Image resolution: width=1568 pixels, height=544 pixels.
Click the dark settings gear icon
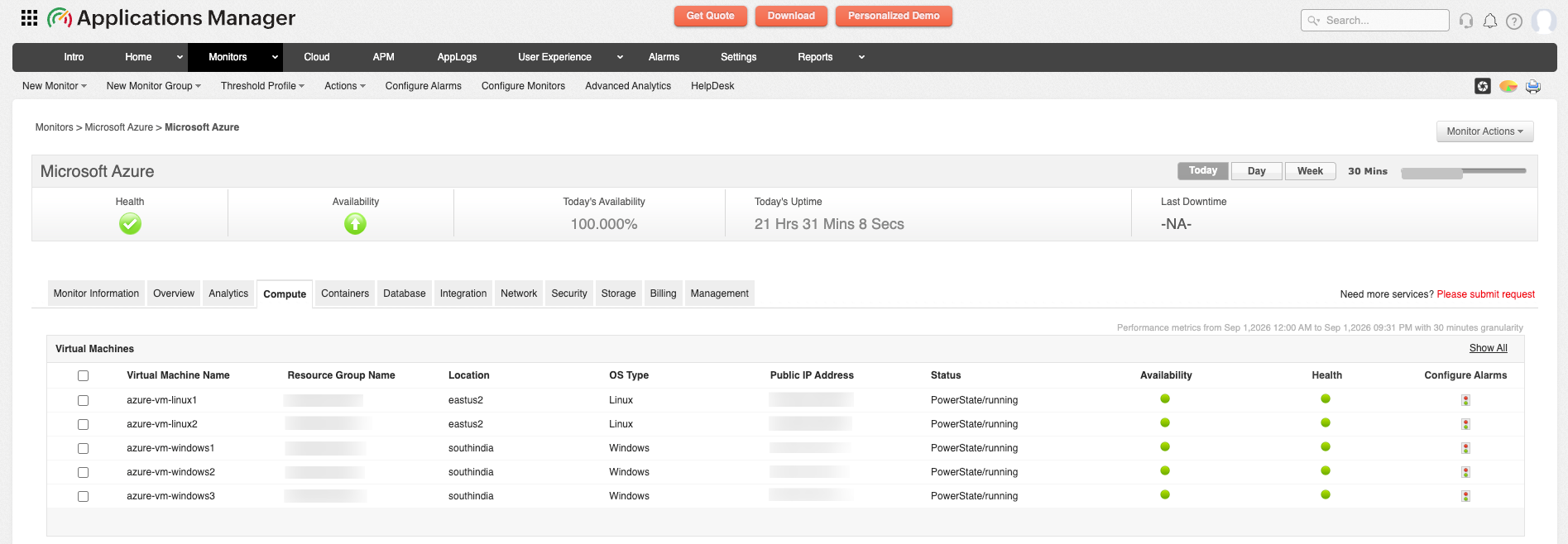[x=1483, y=86]
